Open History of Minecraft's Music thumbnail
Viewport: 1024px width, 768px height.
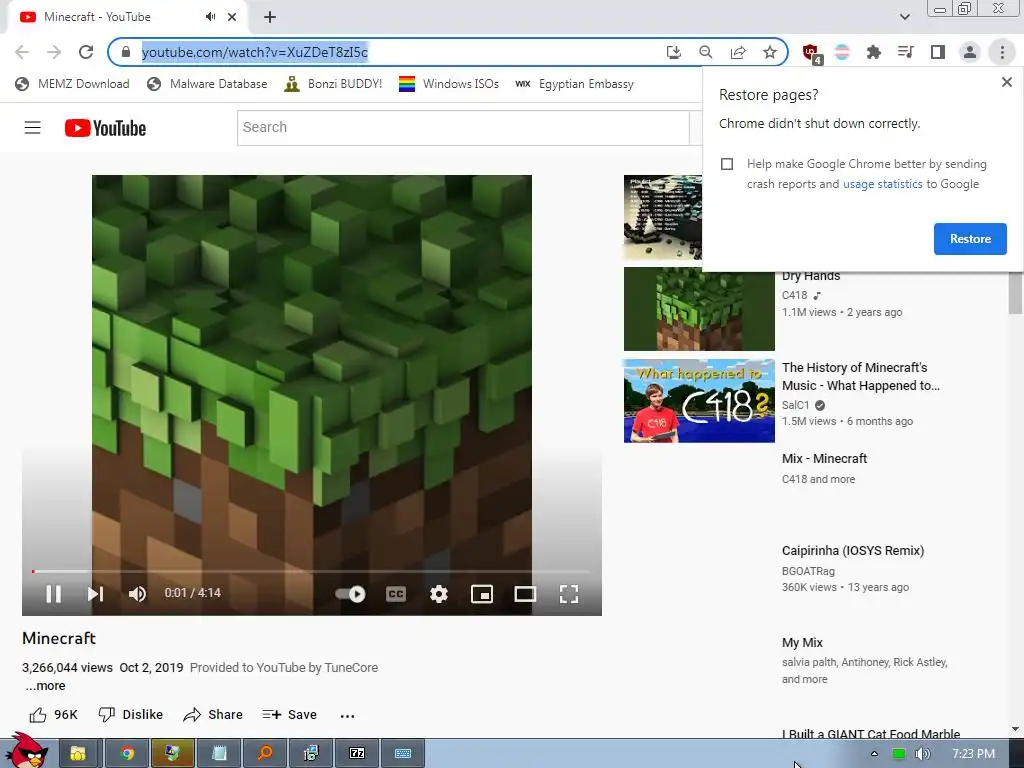(x=699, y=401)
